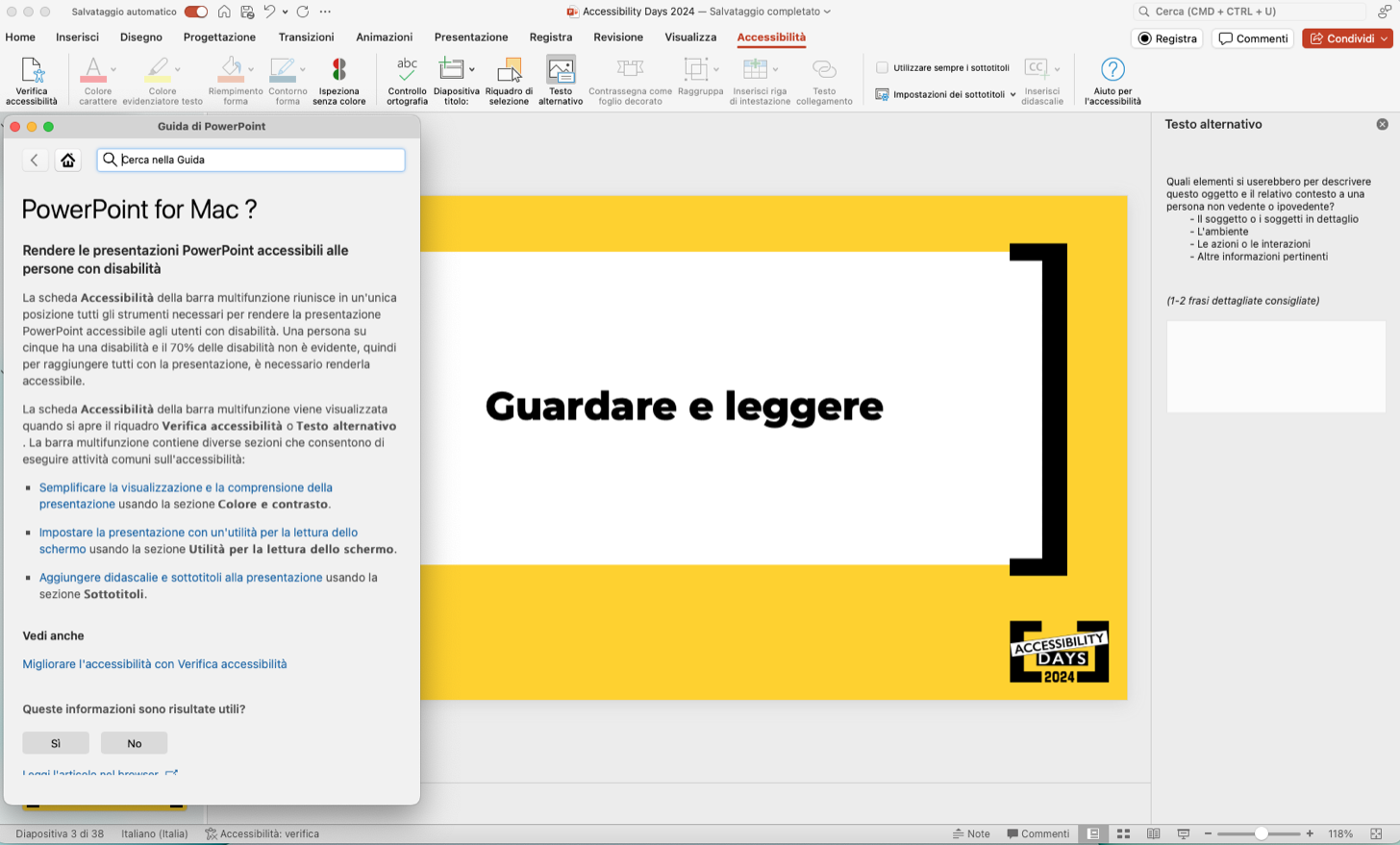The width and height of the screenshot is (1400, 845).
Task: Click the Contorno forma icon
Action: coord(283,70)
